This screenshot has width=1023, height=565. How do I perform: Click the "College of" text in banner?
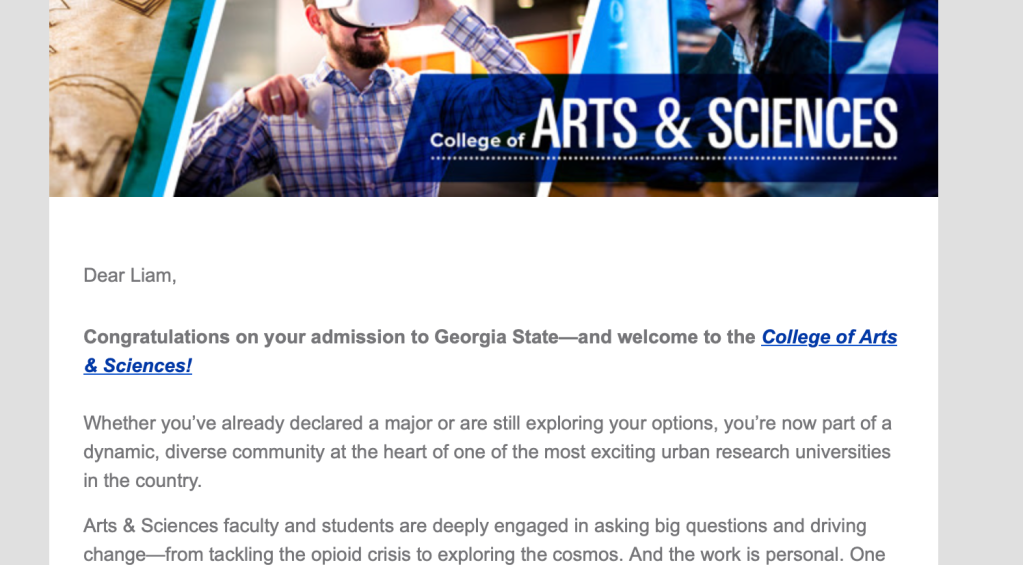tap(478, 140)
